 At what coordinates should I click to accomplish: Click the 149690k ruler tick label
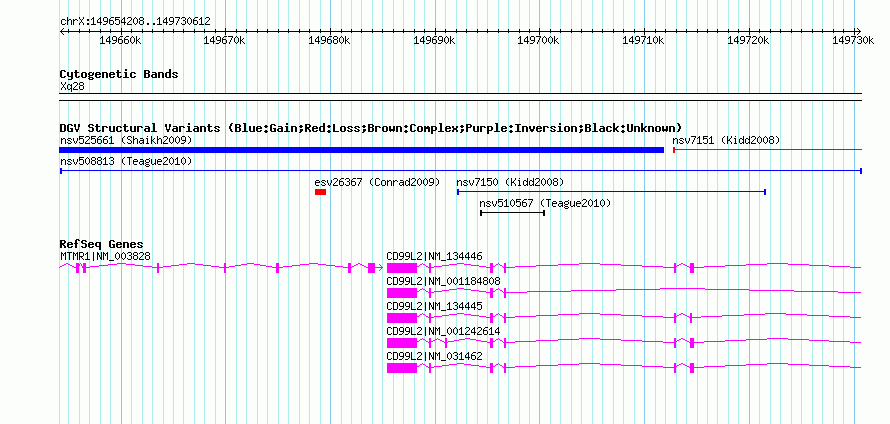click(x=434, y=40)
